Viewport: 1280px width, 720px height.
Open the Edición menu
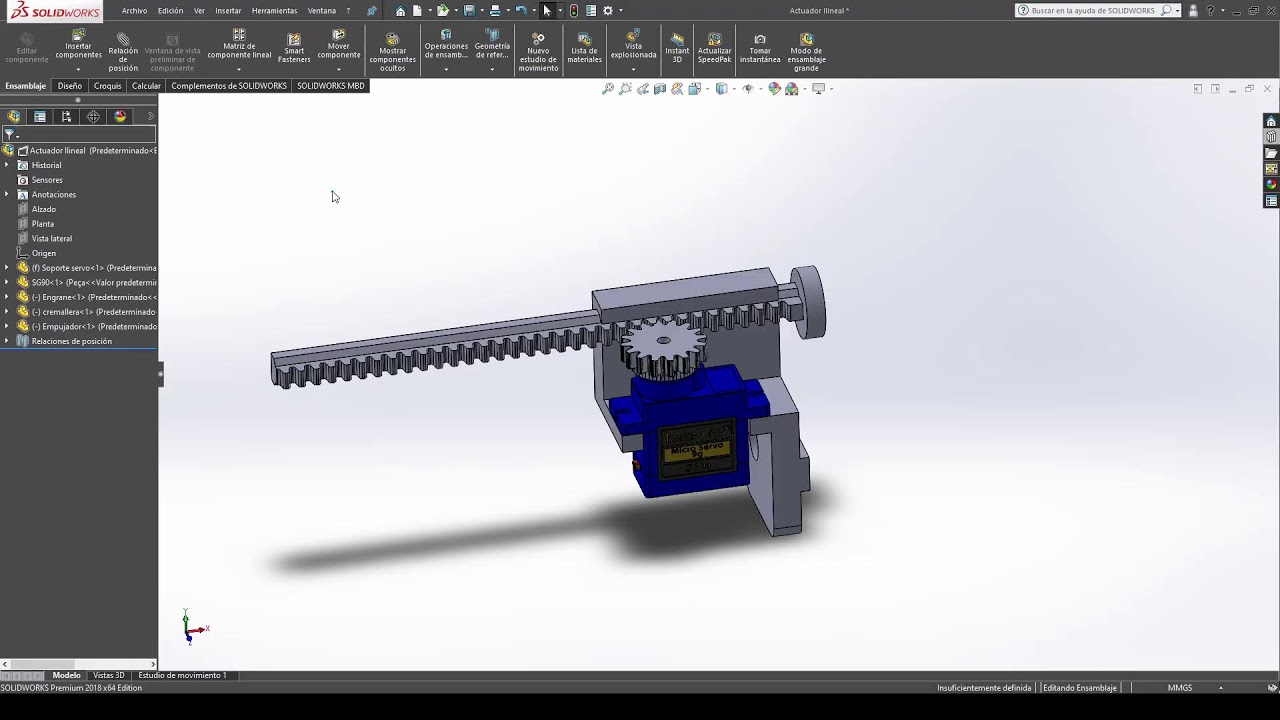coord(170,11)
